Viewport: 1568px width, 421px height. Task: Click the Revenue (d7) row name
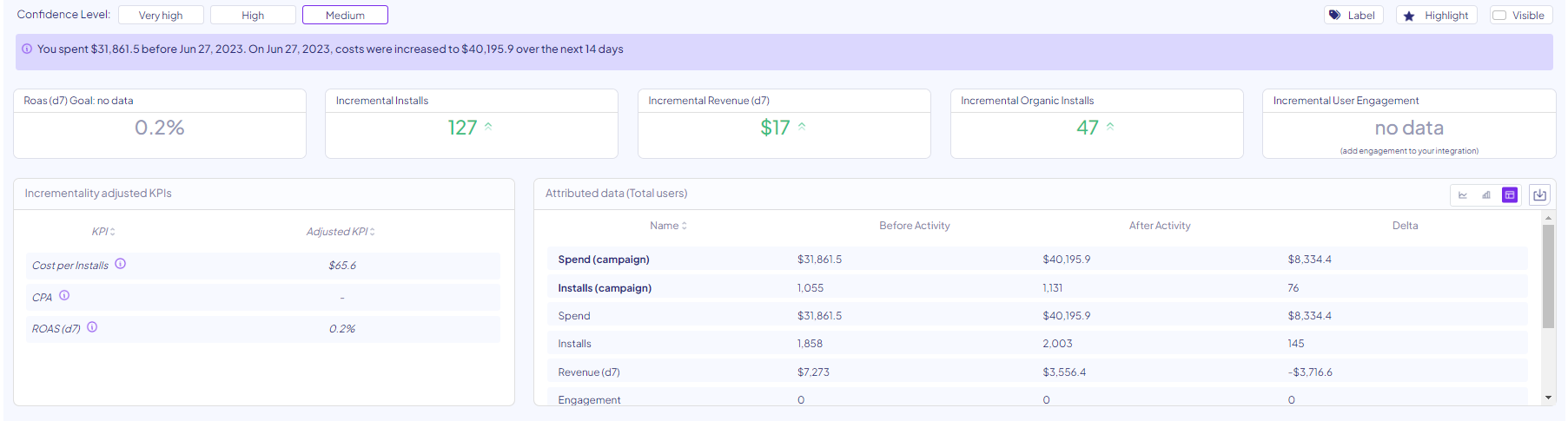click(589, 372)
